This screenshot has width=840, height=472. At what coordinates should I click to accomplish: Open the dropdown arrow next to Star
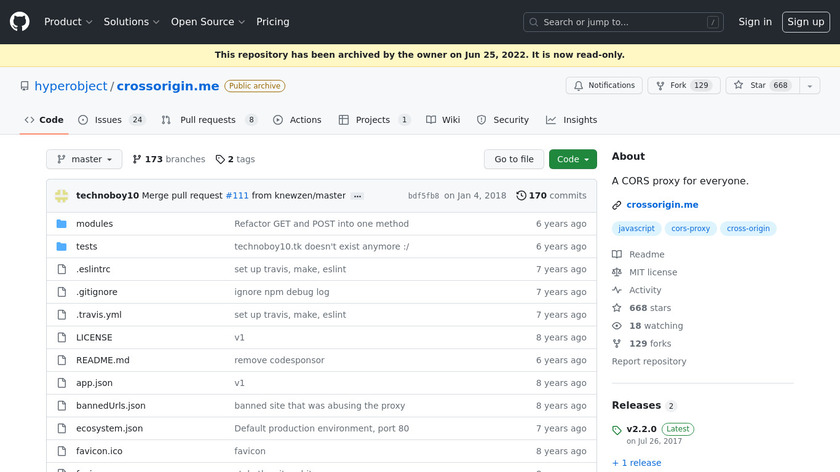click(810, 86)
